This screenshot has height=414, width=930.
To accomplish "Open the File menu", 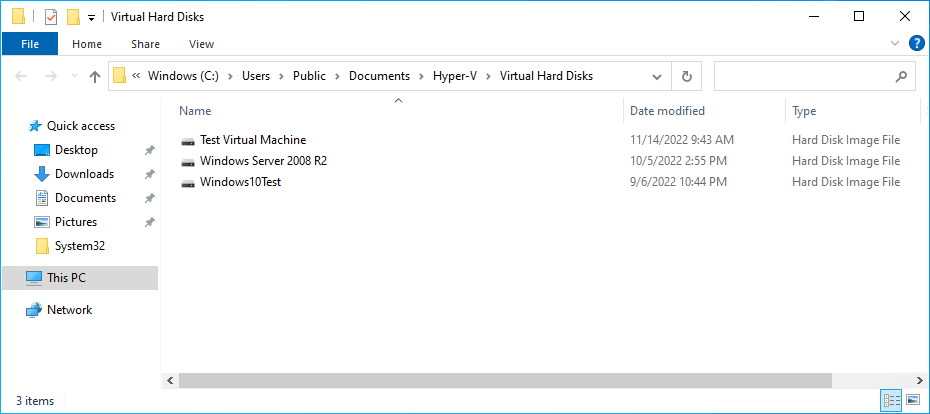I will pos(30,44).
